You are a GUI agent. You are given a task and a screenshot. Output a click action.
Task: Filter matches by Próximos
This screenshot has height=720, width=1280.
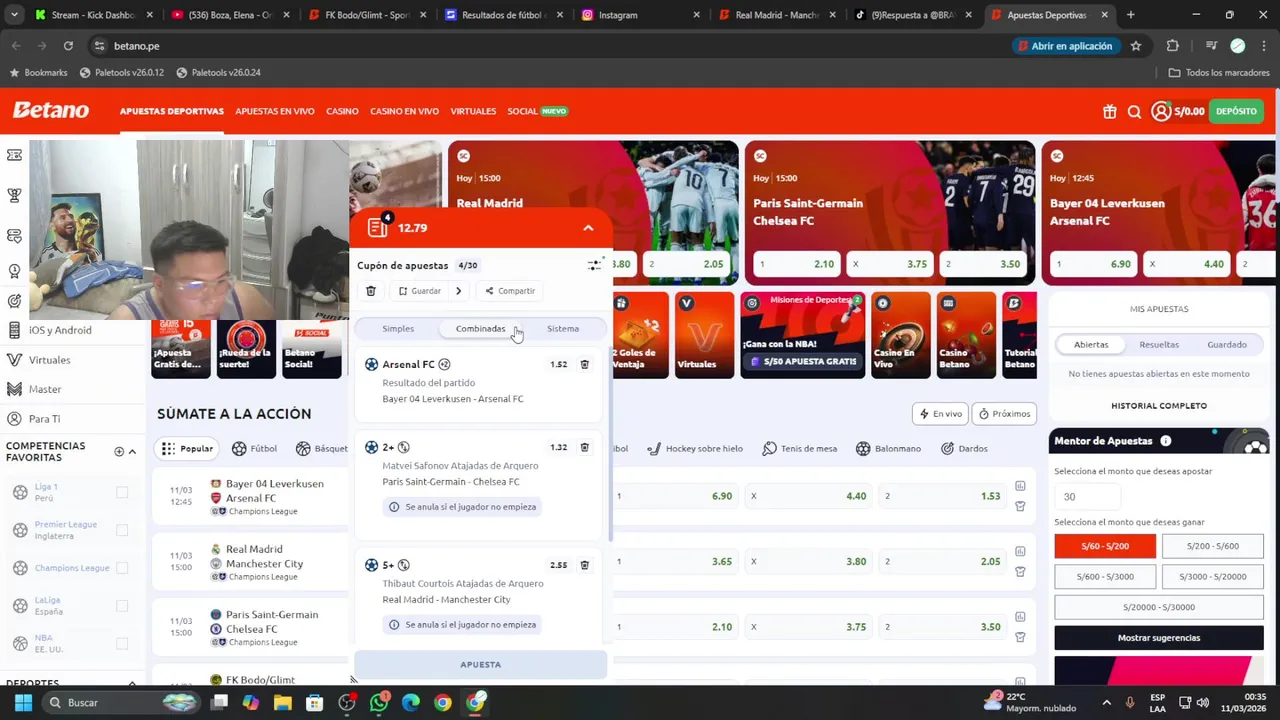click(1005, 414)
